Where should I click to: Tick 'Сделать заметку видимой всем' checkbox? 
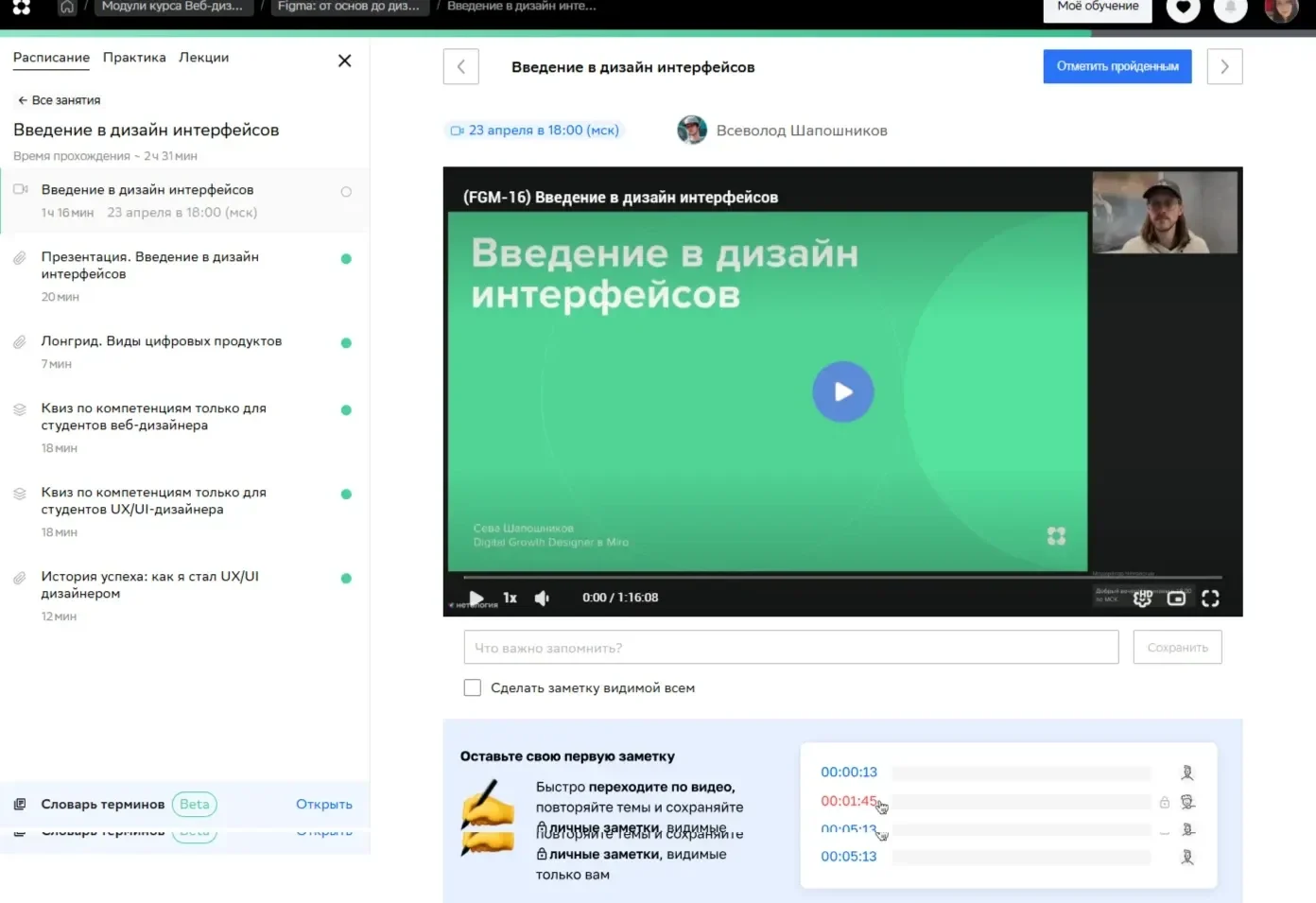473,687
